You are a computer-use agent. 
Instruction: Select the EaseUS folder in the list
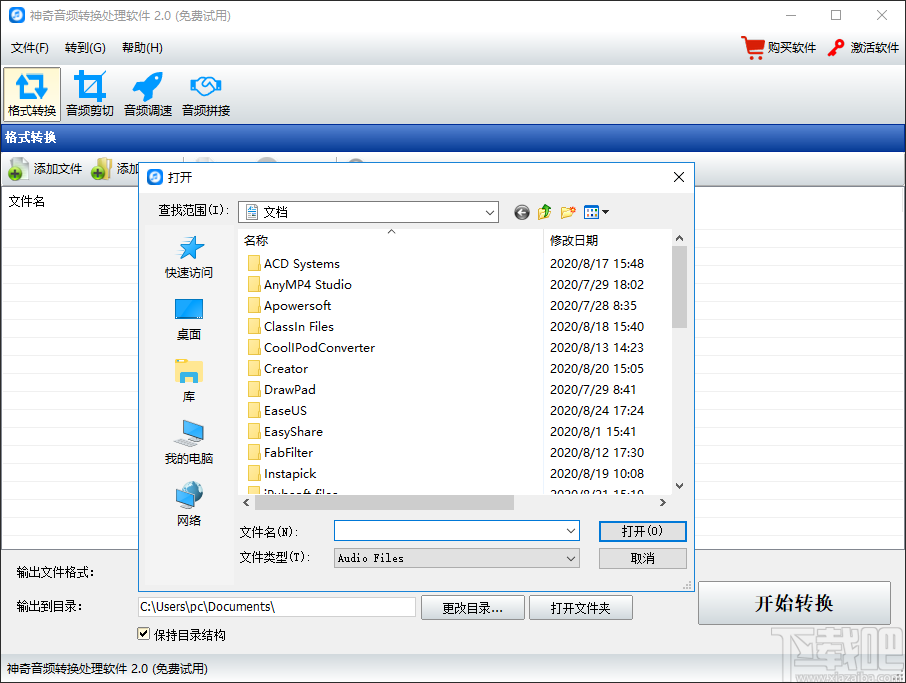coord(285,411)
